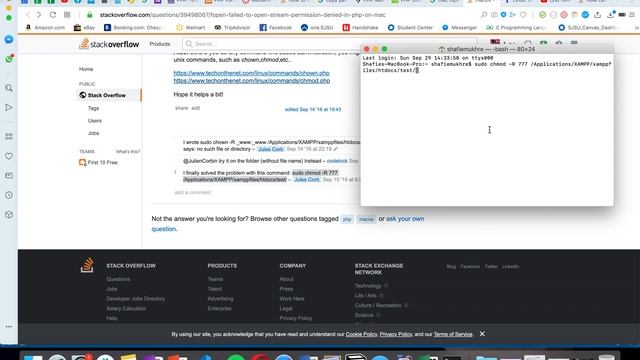Click the Stack Overflow logo in header
Screen dimensions: 640x360
(109, 44)
